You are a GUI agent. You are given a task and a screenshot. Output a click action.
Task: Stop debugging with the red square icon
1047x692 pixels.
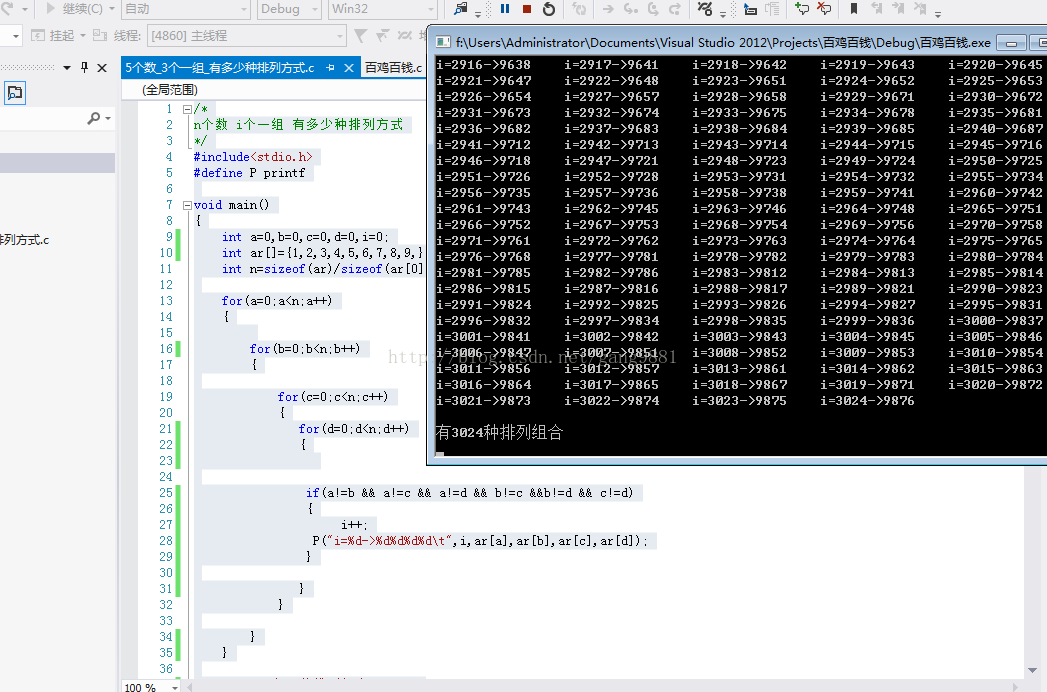pos(527,9)
